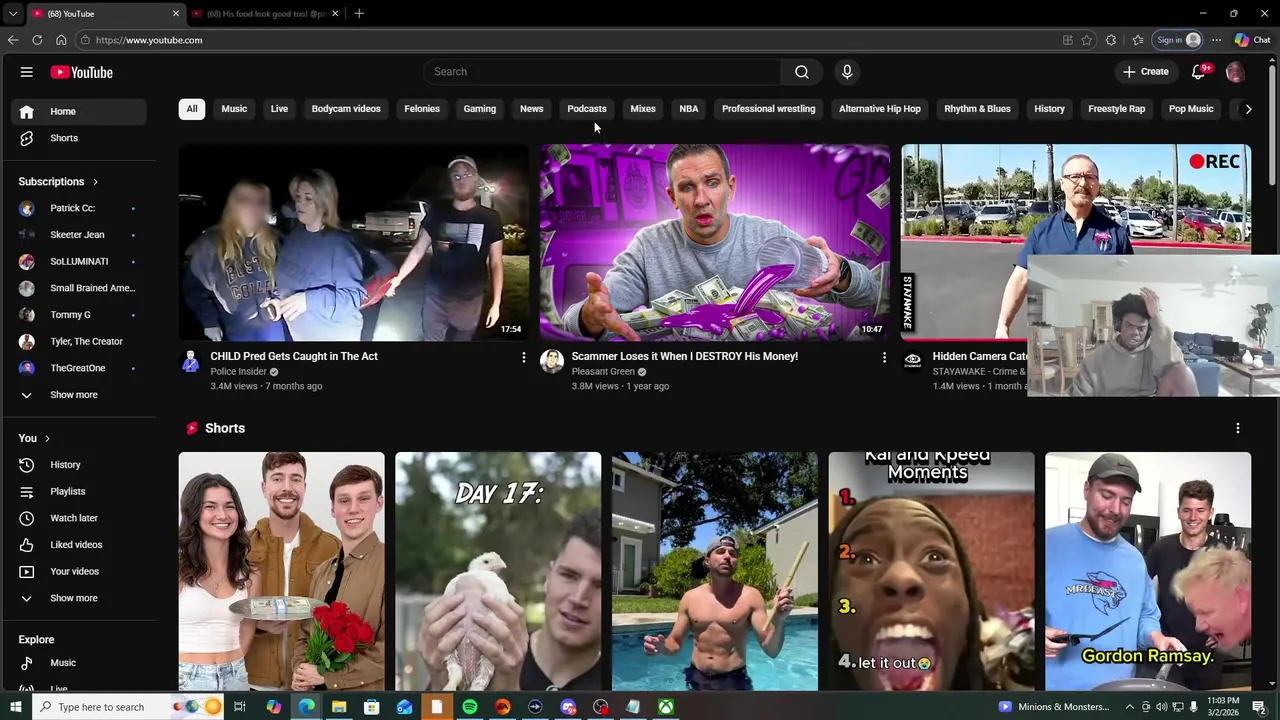This screenshot has width=1280, height=720.
Task: Open the DAY 17 chicken Short
Action: (x=498, y=571)
